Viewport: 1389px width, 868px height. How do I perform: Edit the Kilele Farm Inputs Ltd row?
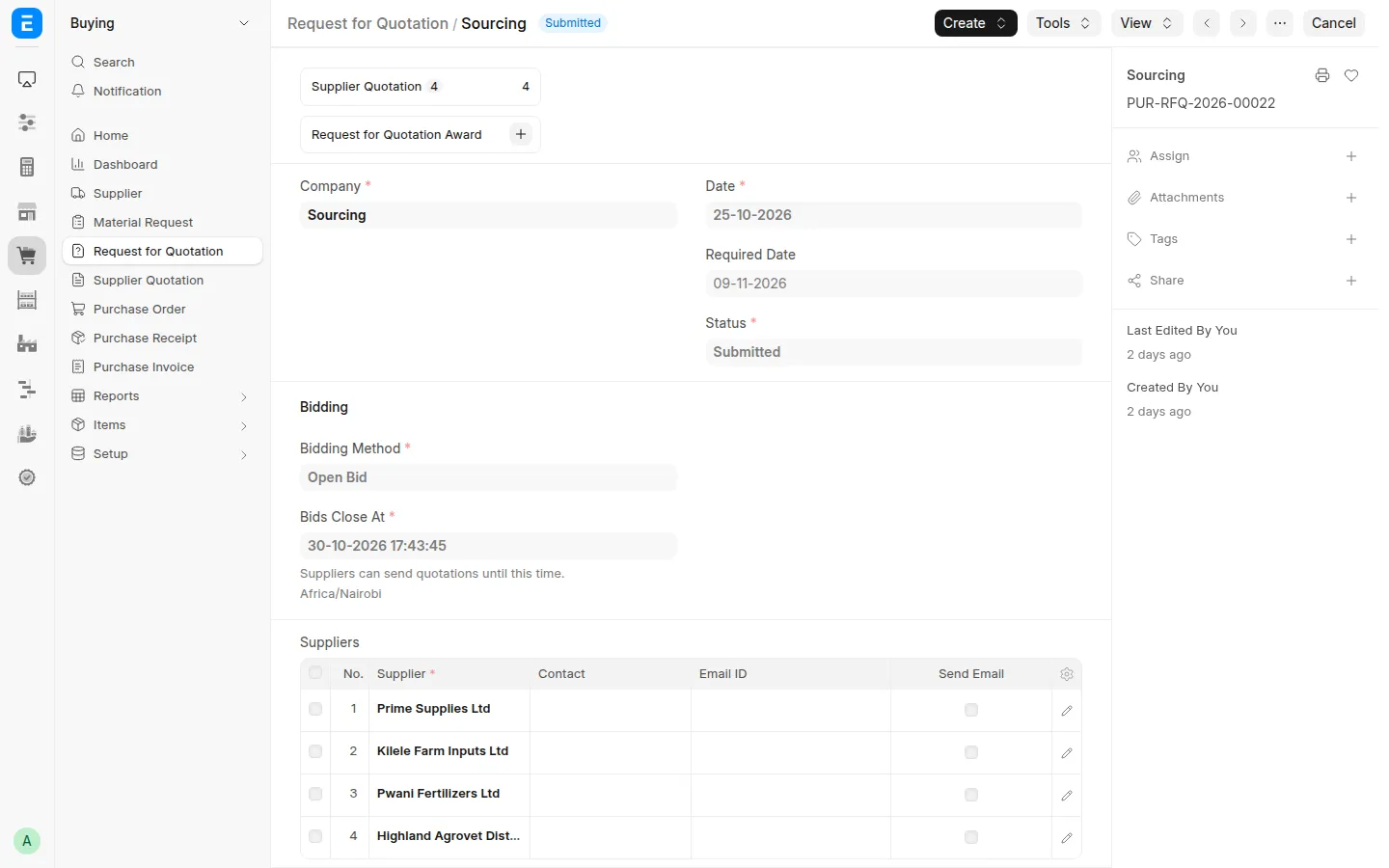tap(1067, 753)
